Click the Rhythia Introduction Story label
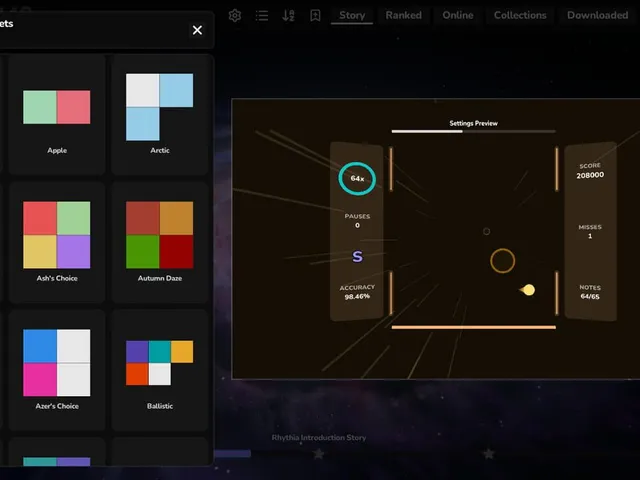The width and height of the screenshot is (640, 480). click(x=319, y=438)
